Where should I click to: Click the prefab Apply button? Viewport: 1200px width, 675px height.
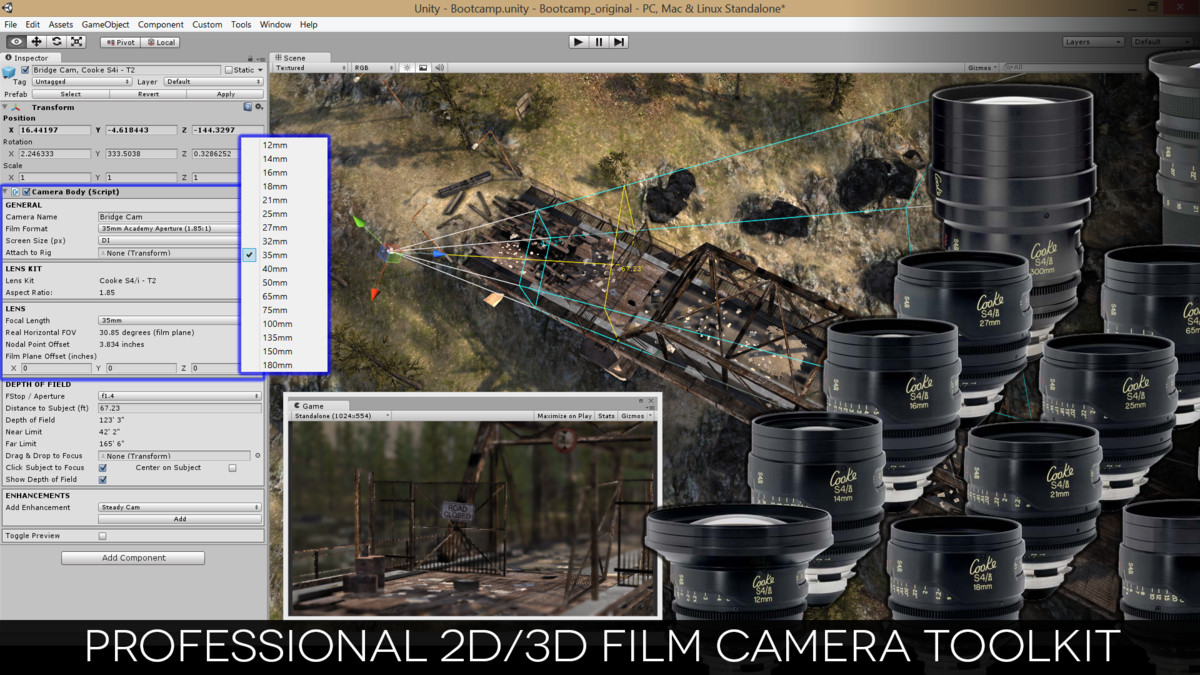(x=226, y=94)
